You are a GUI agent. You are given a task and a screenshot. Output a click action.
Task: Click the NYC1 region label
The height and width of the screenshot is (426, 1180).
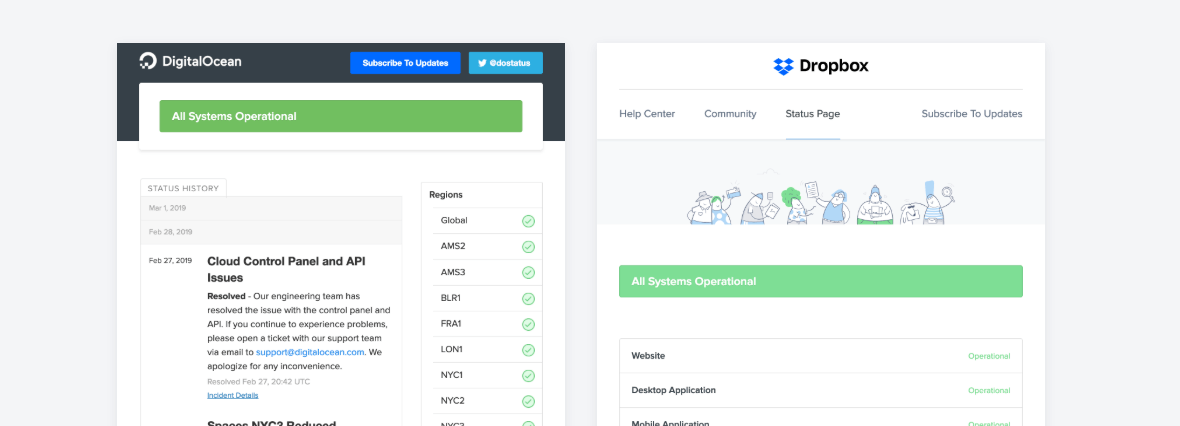(452, 375)
